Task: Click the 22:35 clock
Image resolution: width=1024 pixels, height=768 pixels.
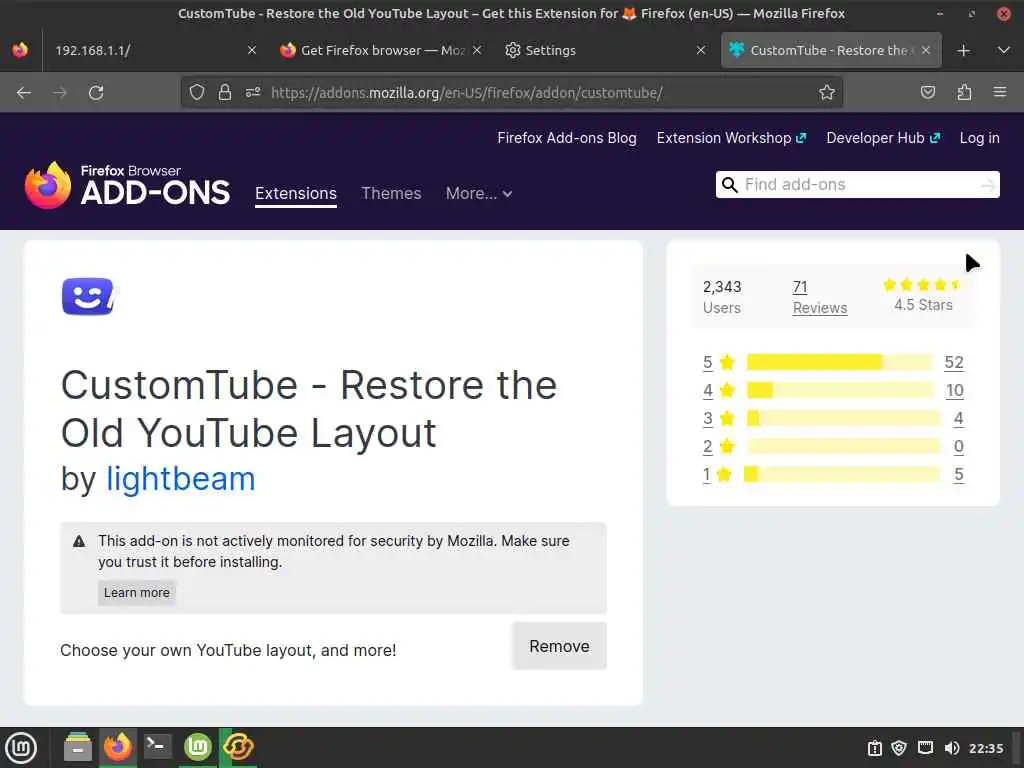Action: [x=985, y=748]
